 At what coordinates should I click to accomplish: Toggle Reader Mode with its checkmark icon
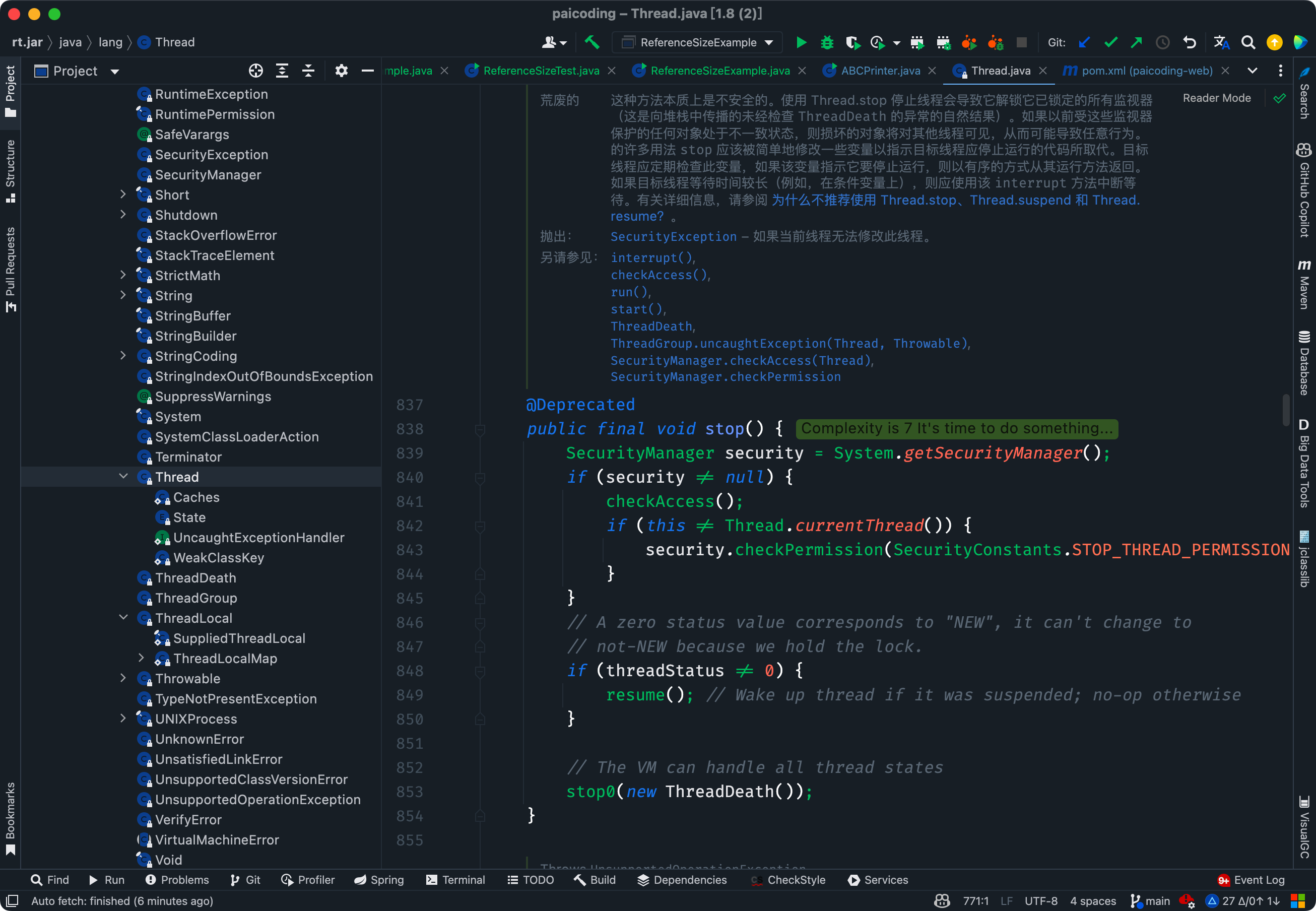[x=1280, y=98]
